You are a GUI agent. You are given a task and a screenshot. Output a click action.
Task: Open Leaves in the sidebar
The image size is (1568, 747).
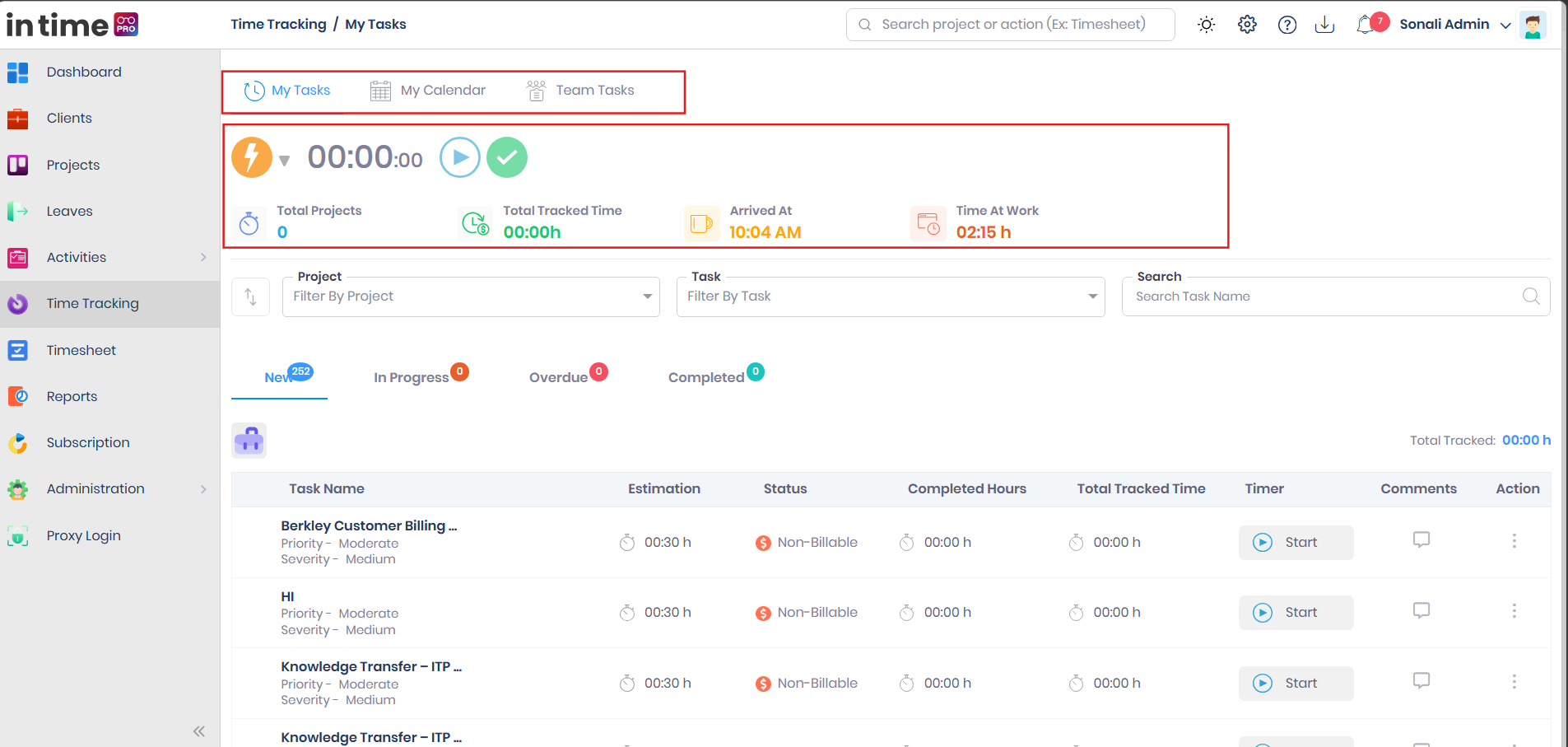(x=69, y=212)
